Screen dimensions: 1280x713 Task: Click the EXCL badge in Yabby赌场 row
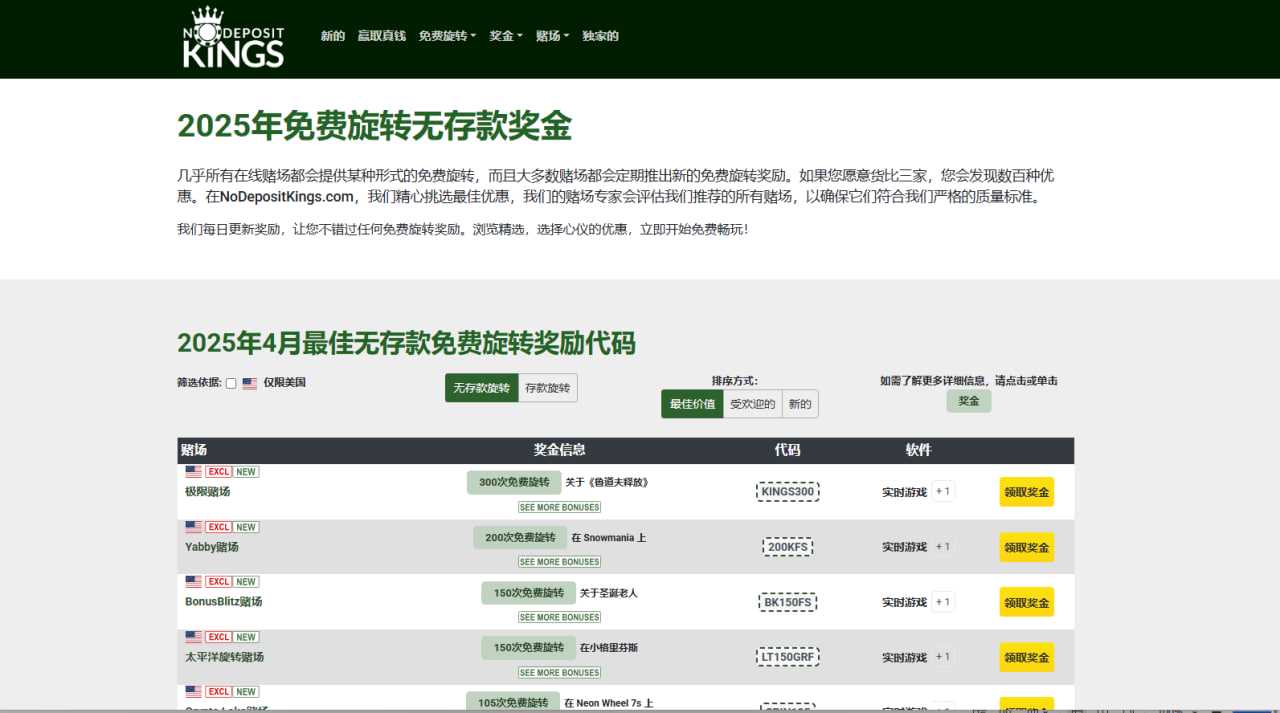coord(219,527)
